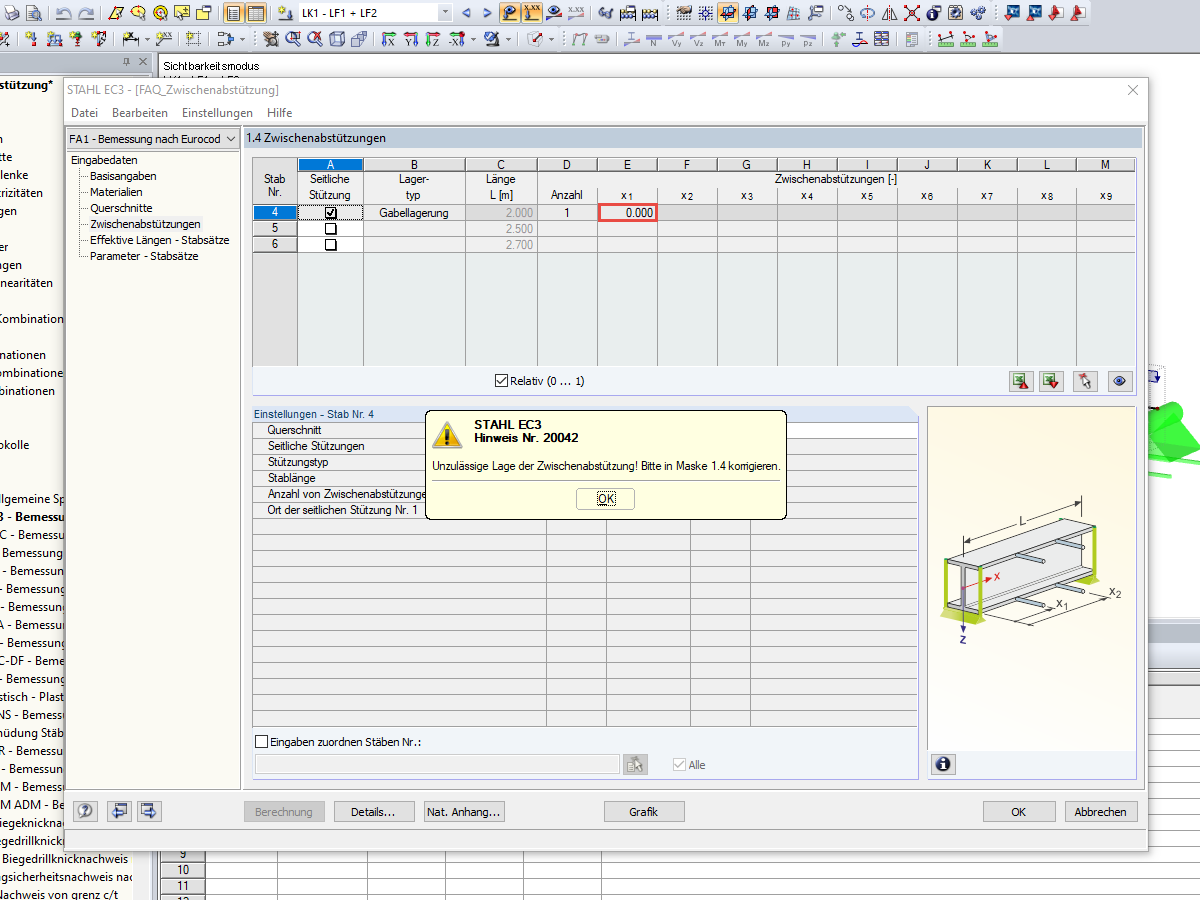Viewport: 1200px width, 900px height.
Task: Confirm the Hinweis 20042 warning with OK
Action: click(605, 498)
